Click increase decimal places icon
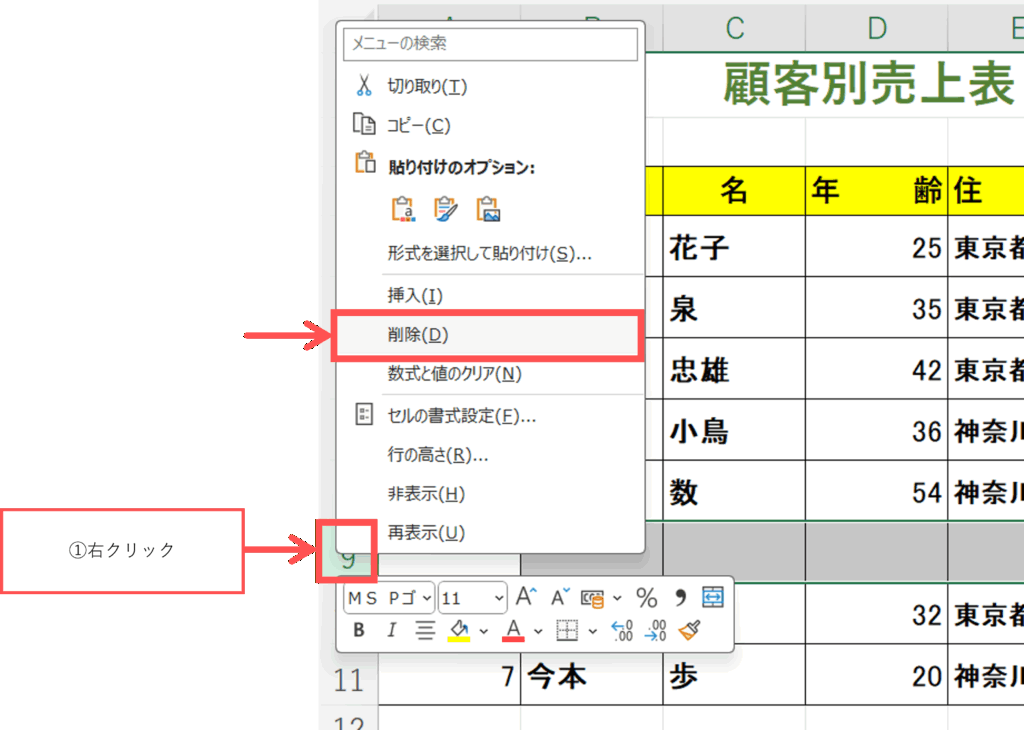Viewport: 1024px width, 730px height. tap(622, 630)
